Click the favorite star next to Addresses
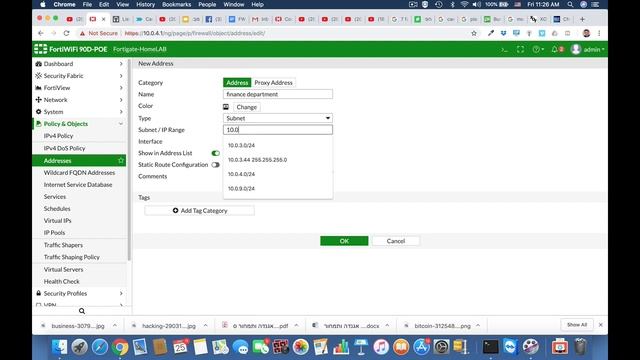 [121, 160]
